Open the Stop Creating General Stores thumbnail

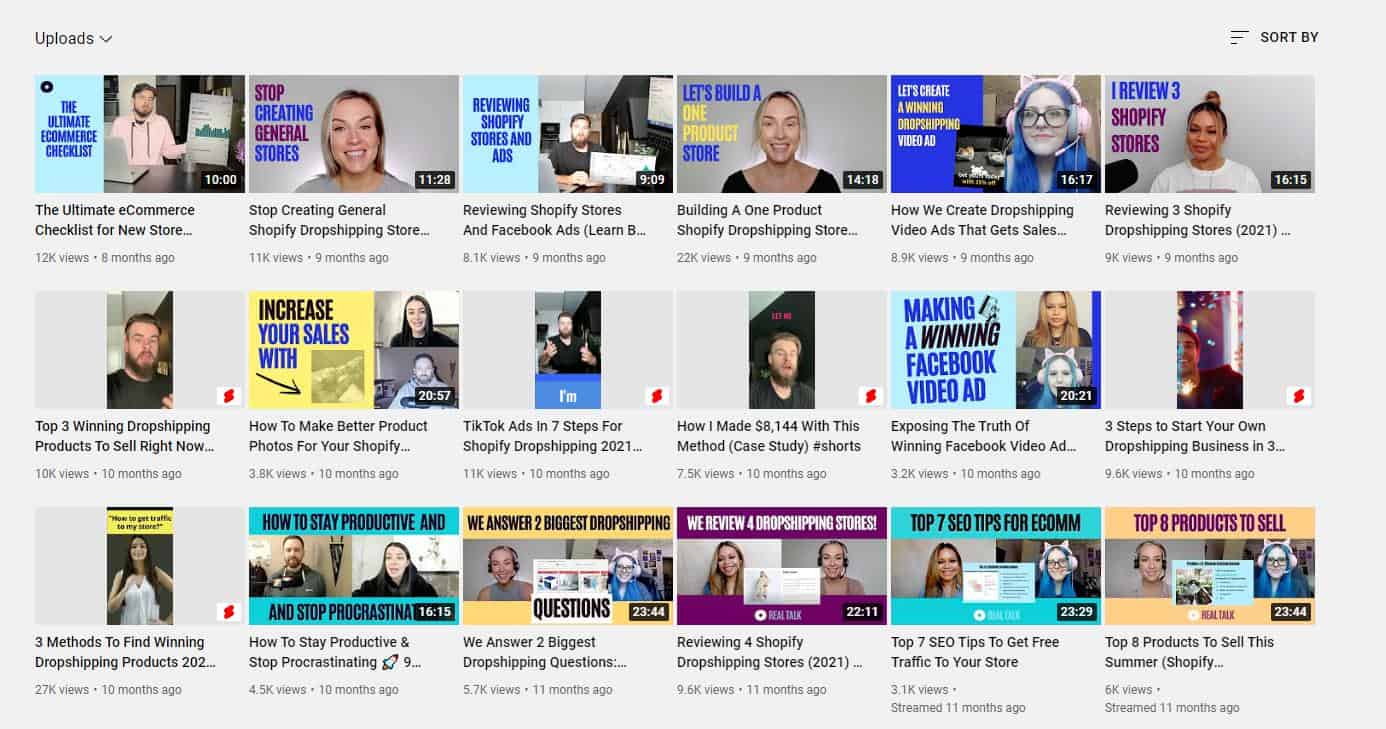click(x=354, y=134)
